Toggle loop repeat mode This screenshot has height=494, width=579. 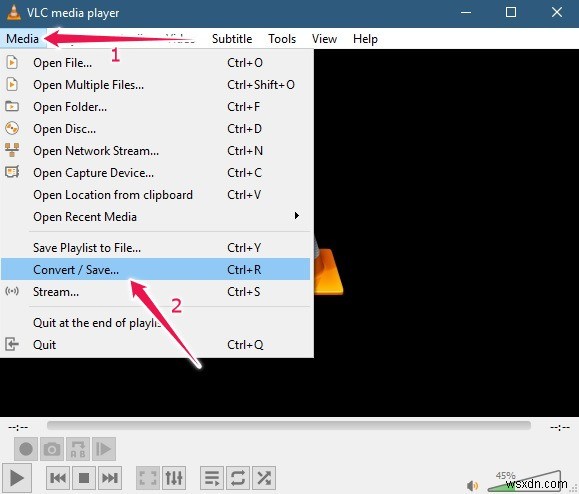[238, 478]
